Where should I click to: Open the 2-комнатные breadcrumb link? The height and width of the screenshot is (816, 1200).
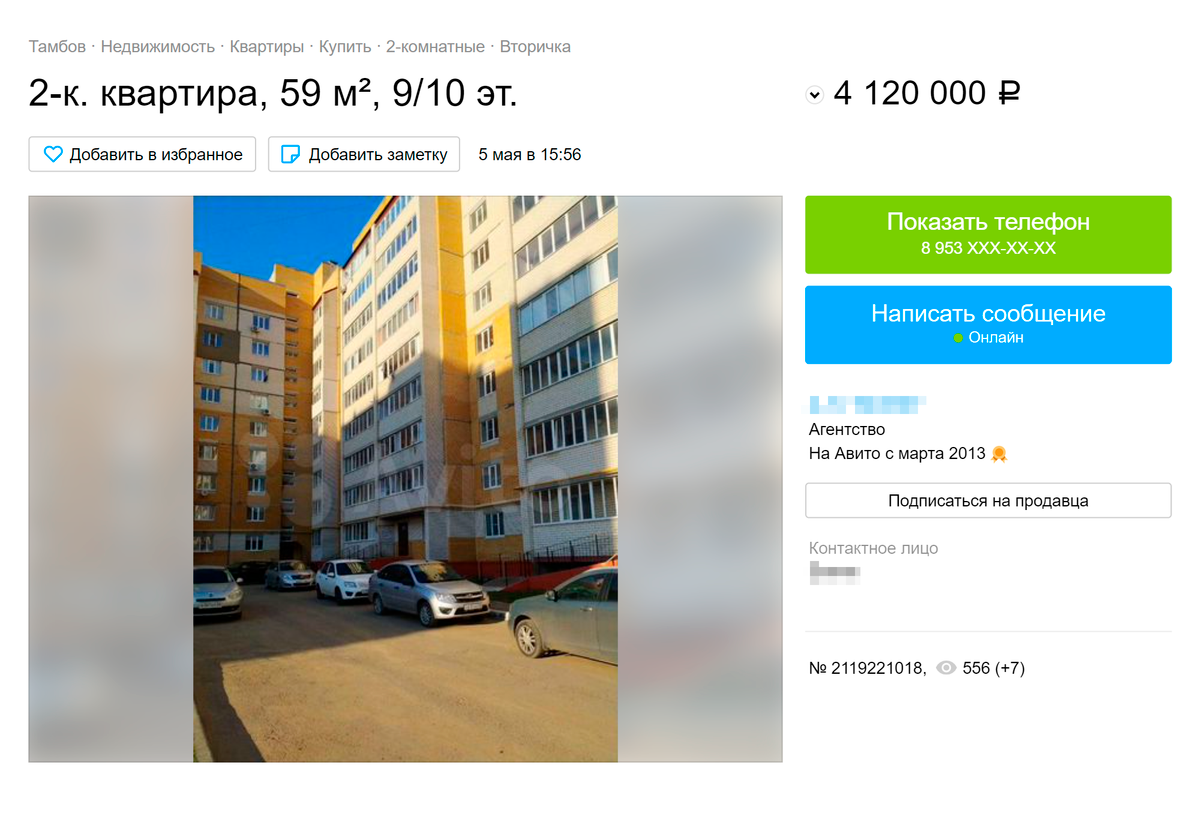[x=435, y=47]
